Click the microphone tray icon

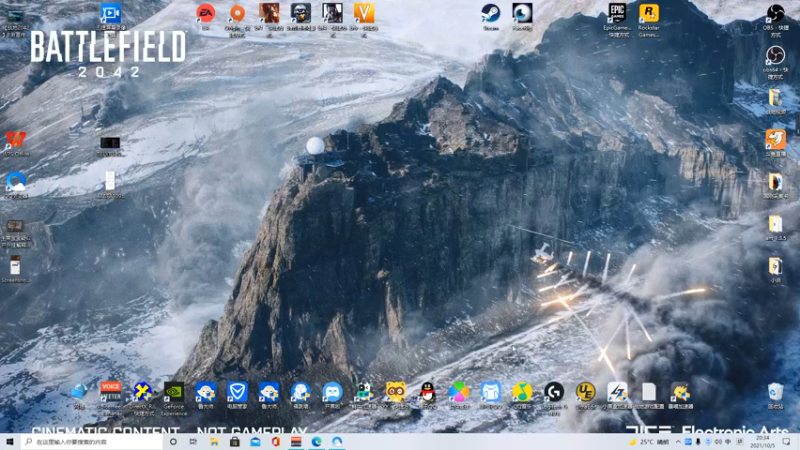[x=697, y=442]
